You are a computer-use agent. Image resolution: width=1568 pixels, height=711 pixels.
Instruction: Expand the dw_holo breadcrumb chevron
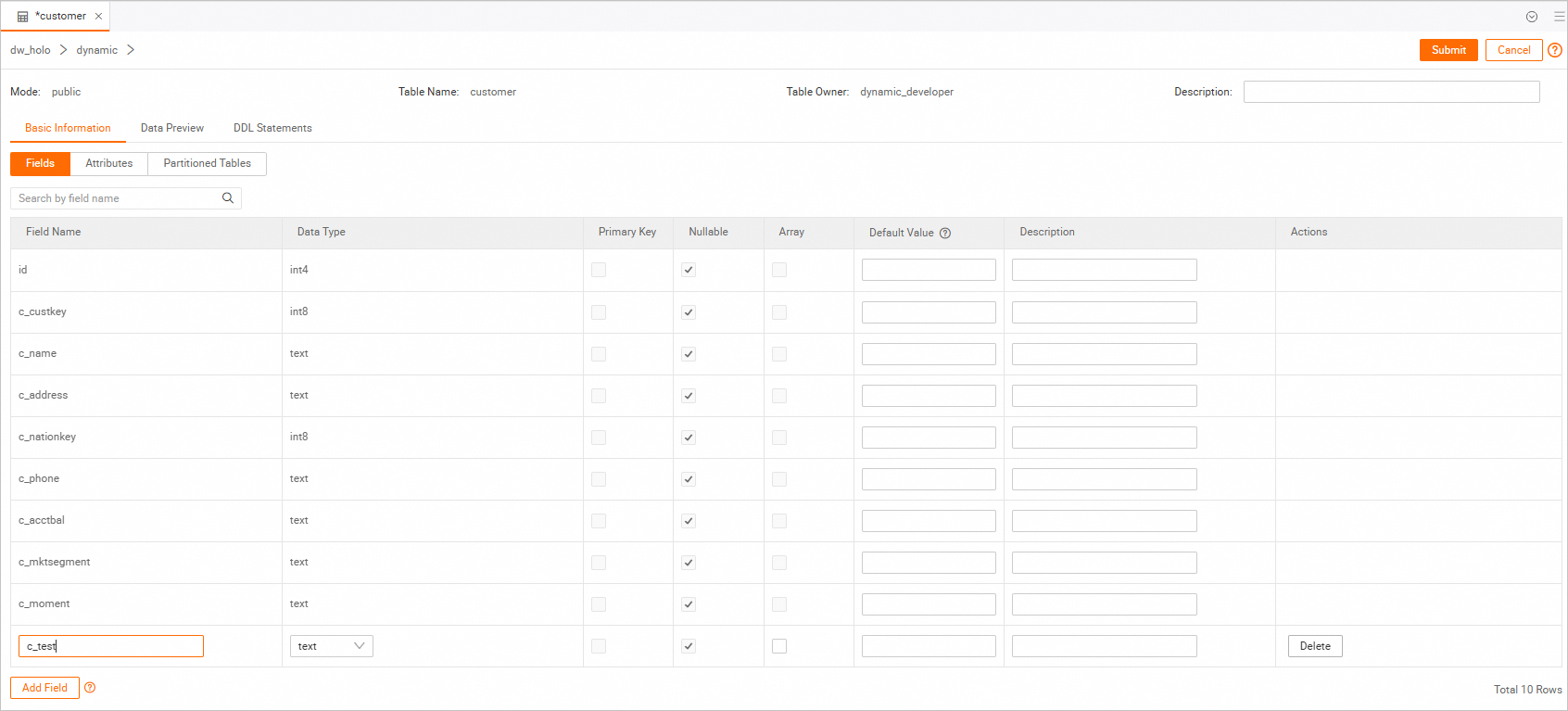[64, 50]
